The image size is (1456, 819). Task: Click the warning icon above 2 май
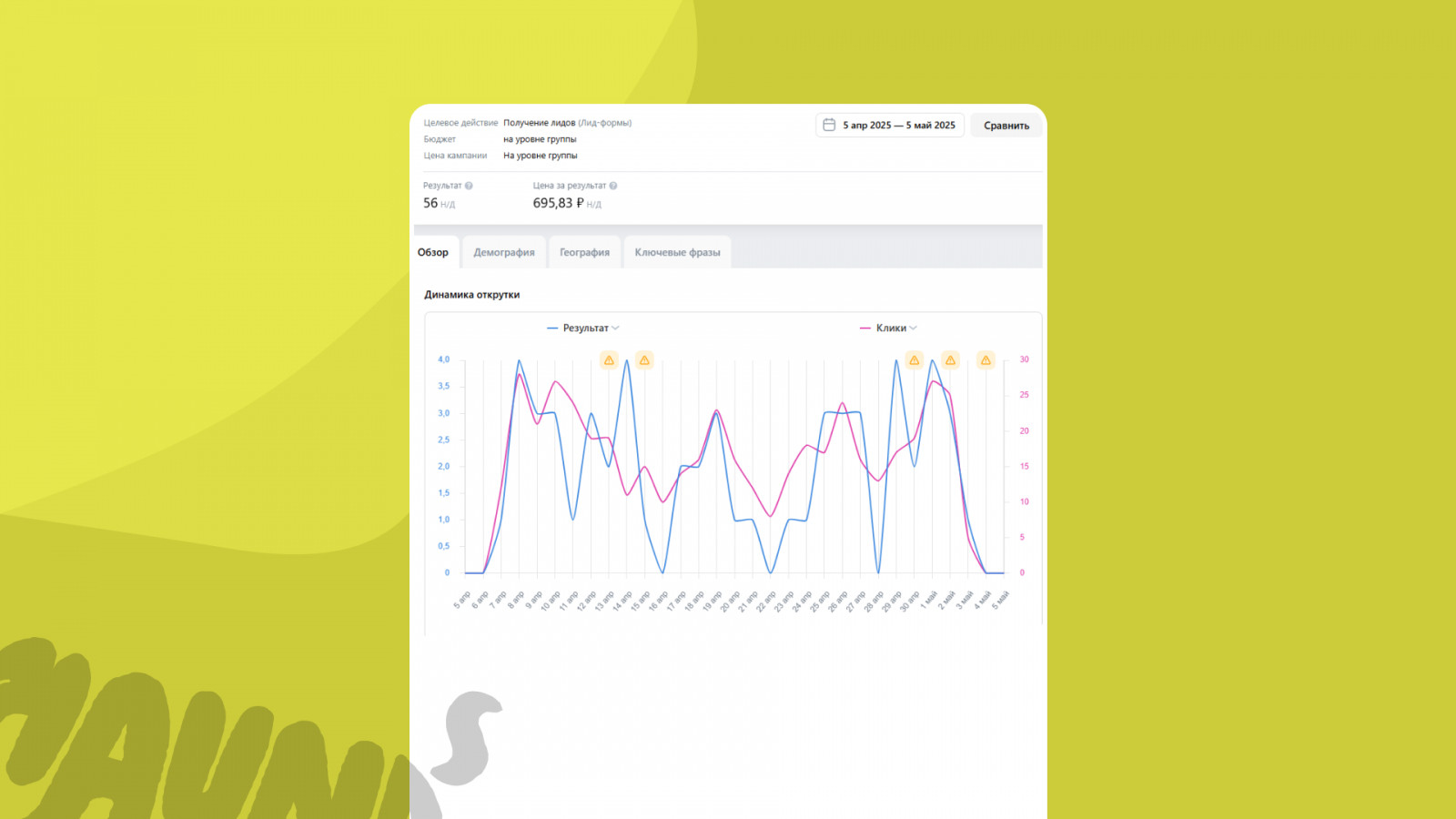click(950, 360)
